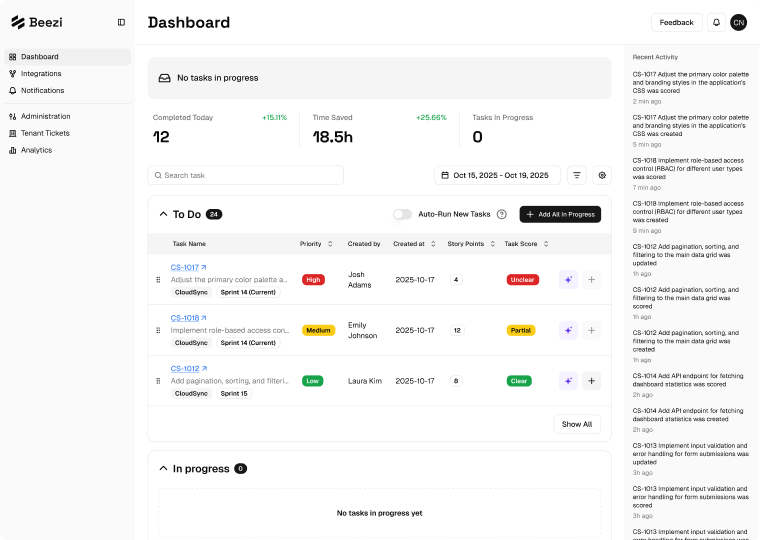This screenshot has width=760, height=540.
Task: Run AI sparkle action for CS-1012
Action: (568, 381)
